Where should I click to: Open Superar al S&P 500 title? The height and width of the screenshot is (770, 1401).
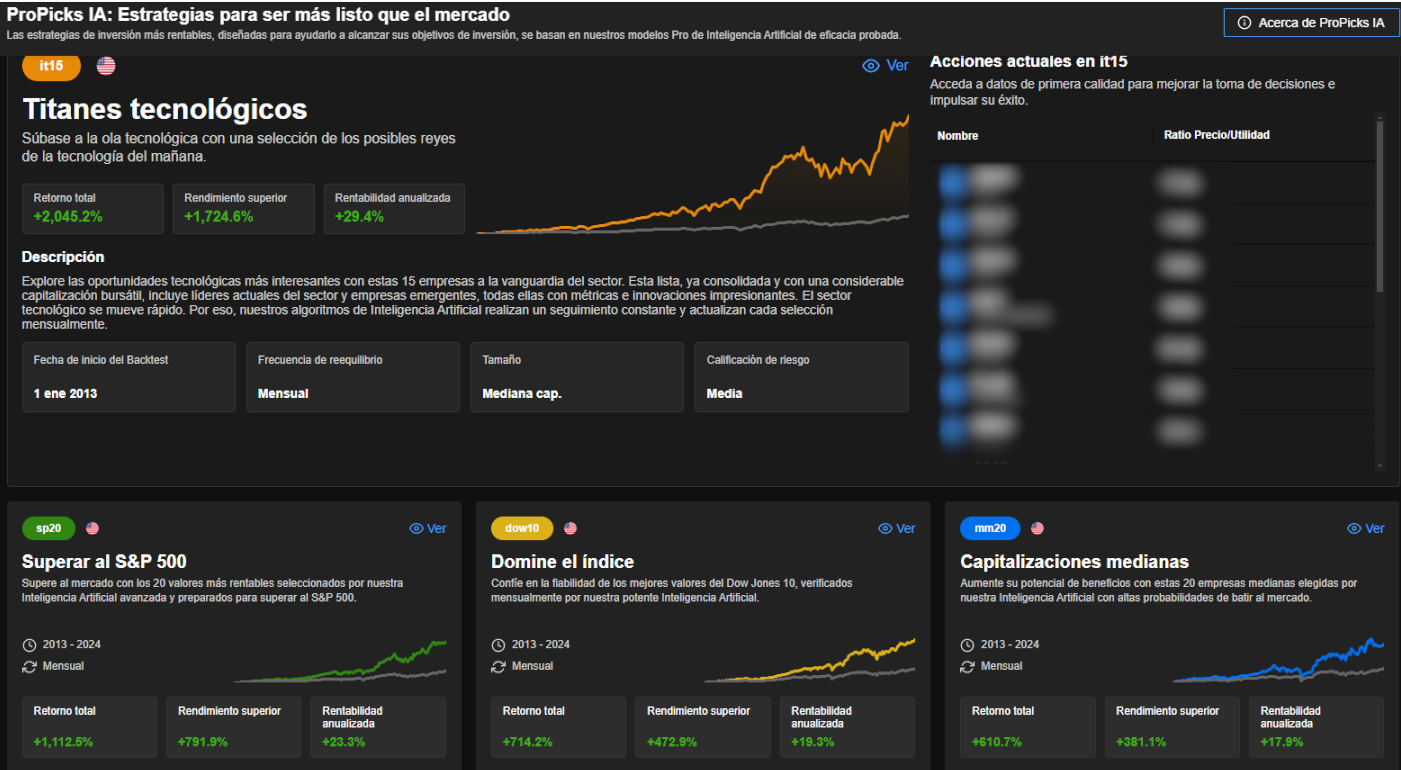(104, 562)
